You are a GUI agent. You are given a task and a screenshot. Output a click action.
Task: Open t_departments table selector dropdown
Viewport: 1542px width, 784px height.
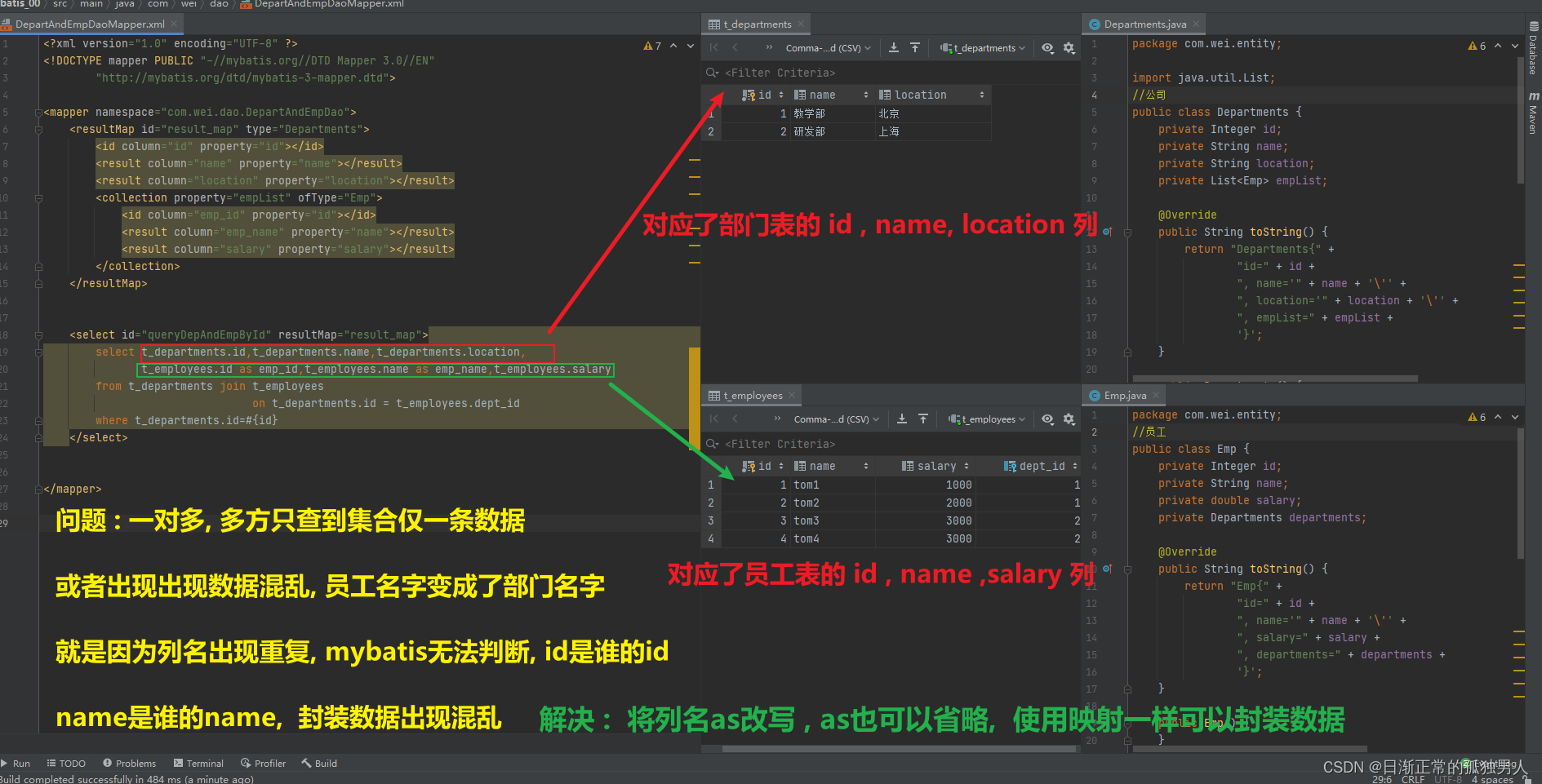tap(983, 48)
